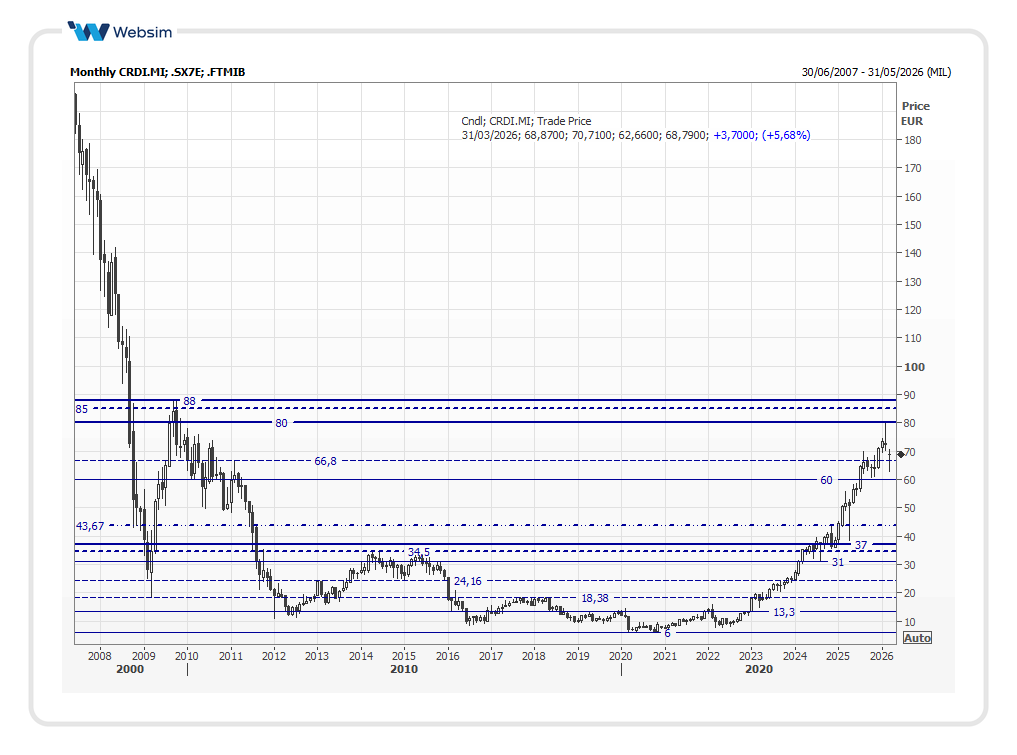Click the 43,67 level label
1017x755 pixels.
[90, 526]
